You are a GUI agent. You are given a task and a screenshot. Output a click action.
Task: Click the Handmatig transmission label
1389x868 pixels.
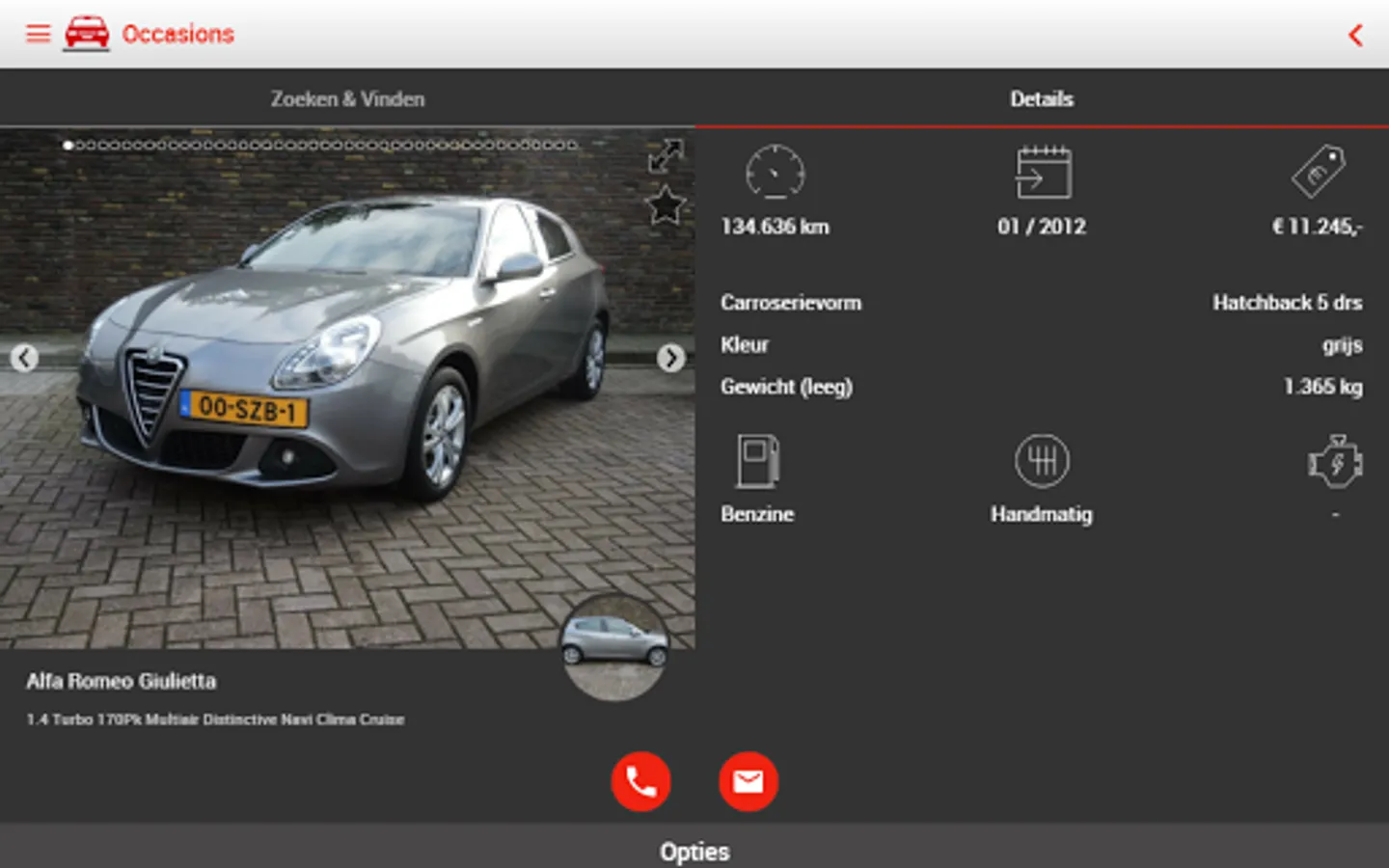pyautogui.click(x=1042, y=515)
